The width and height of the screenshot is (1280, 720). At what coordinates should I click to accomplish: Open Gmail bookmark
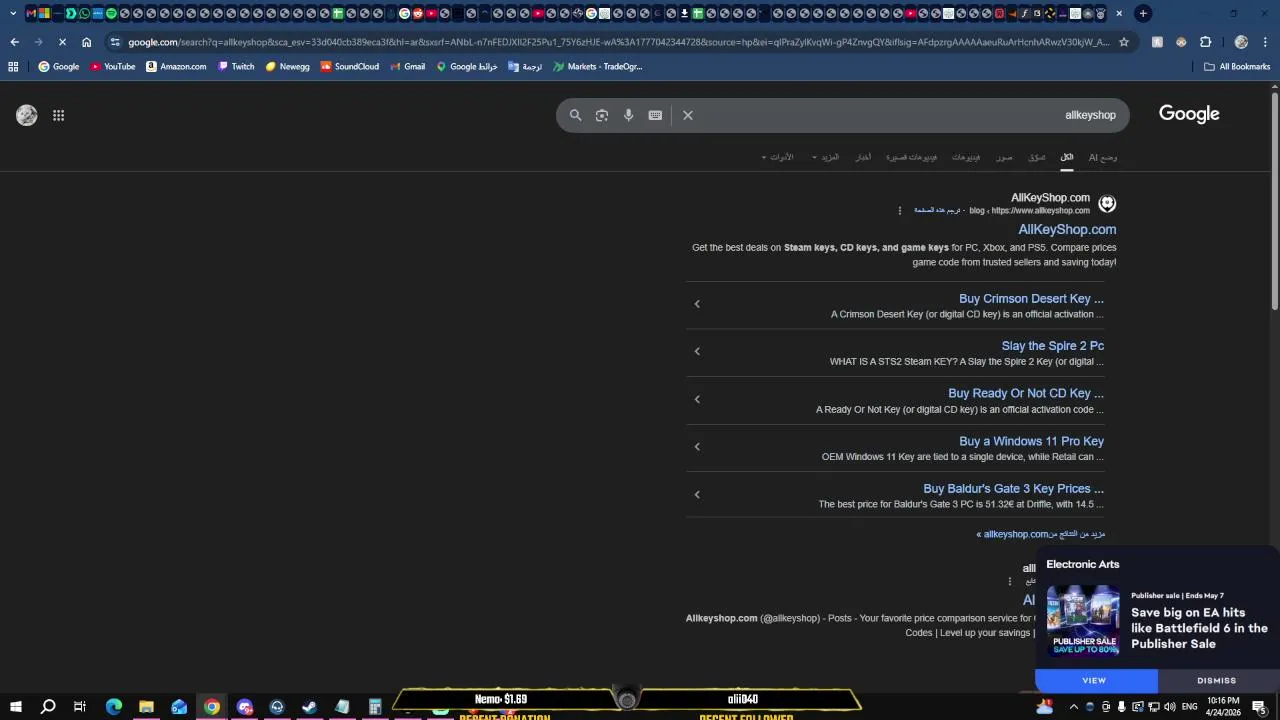pos(407,67)
